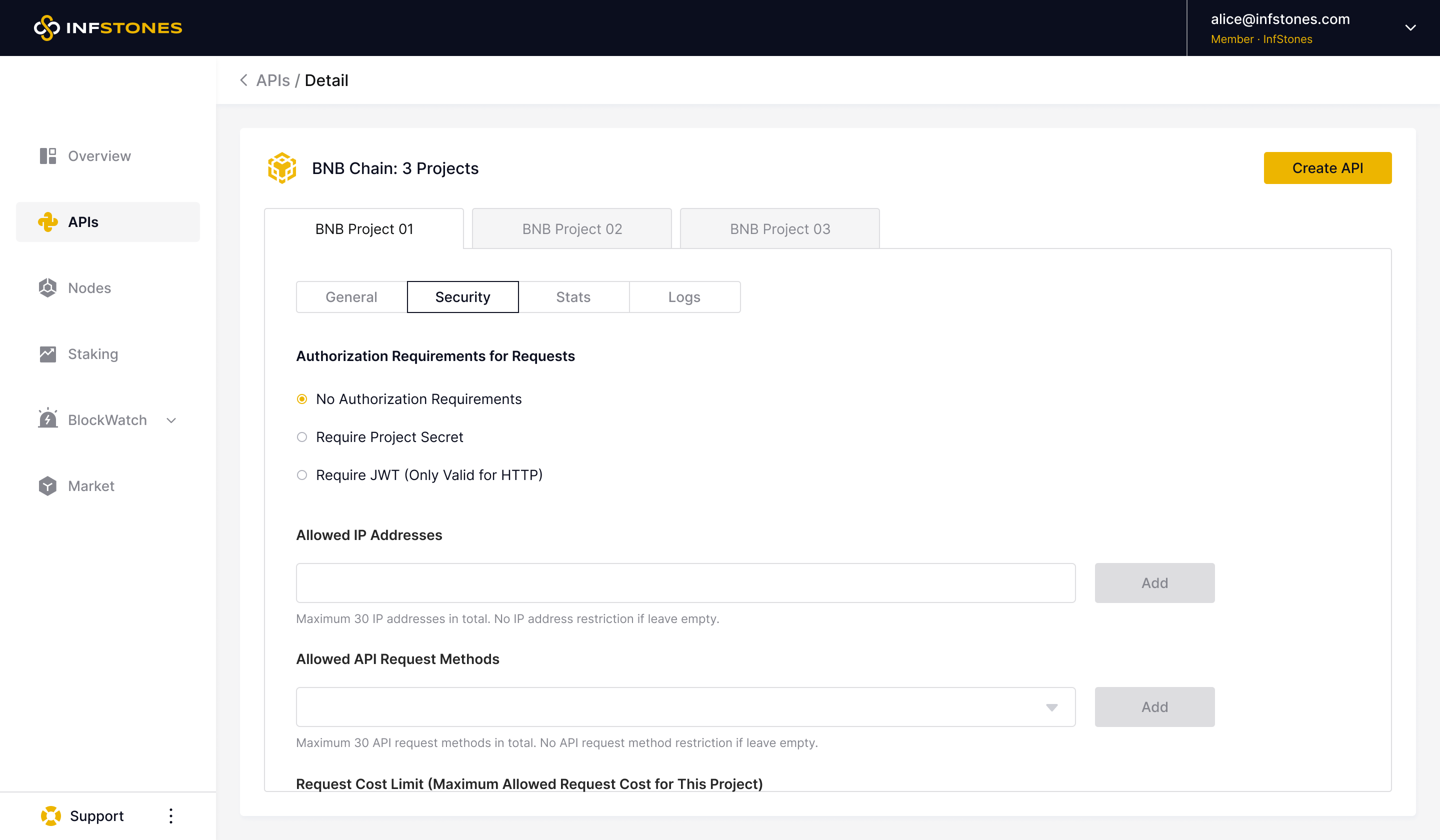Open the Allowed API Request Methods dropdown
This screenshot has height=840, width=1440.
pyautogui.click(x=685, y=707)
